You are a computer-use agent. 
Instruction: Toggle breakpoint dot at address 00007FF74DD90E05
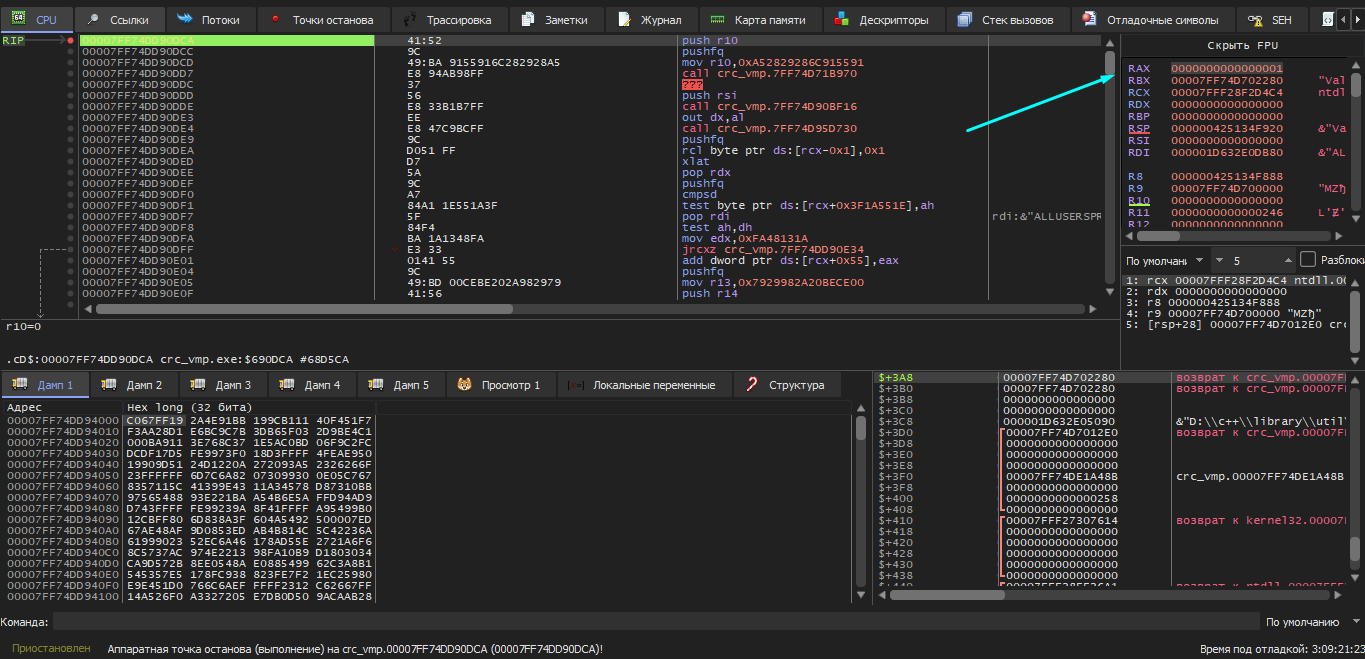[x=70, y=282]
